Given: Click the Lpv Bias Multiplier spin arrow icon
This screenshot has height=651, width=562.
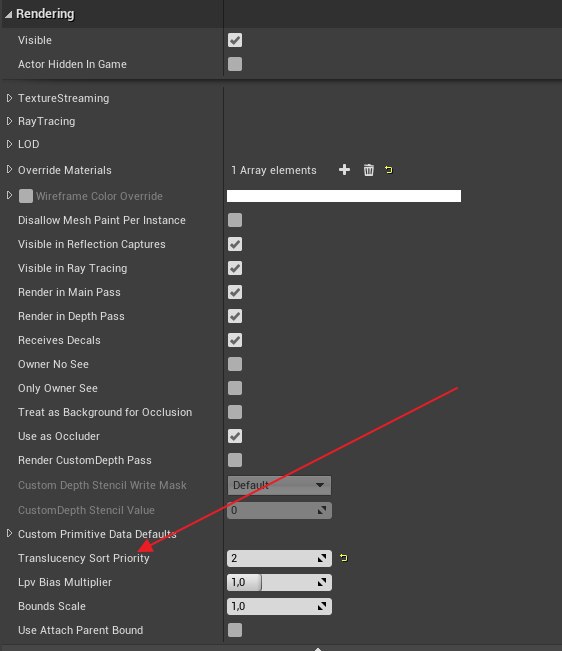Looking at the screenshot, I should 322,582.
